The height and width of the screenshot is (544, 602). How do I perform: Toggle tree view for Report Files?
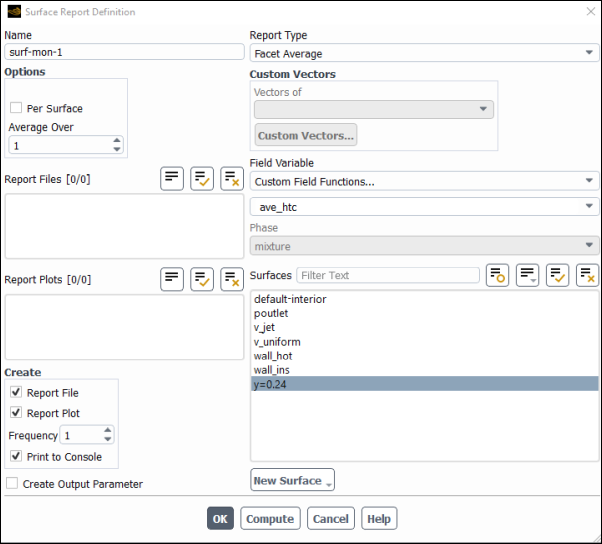click(x=172, y=179)
